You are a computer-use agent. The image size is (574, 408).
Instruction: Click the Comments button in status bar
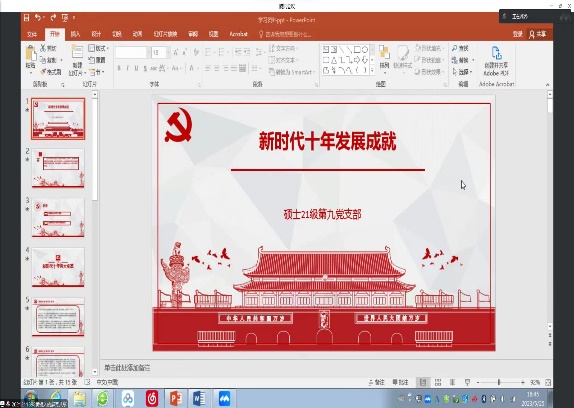tap(400, 382)
